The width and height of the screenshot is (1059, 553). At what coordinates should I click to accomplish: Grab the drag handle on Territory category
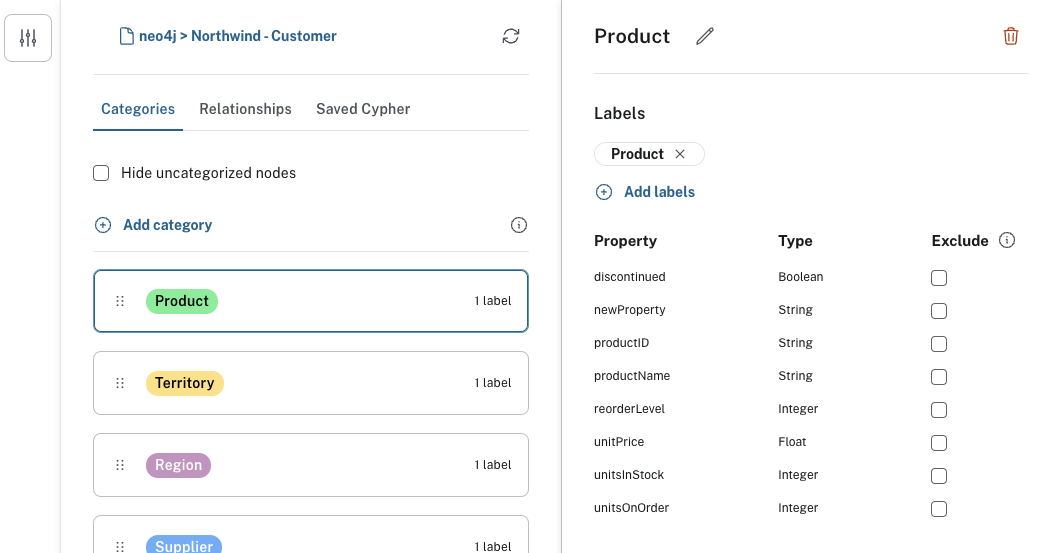(120, 383)
